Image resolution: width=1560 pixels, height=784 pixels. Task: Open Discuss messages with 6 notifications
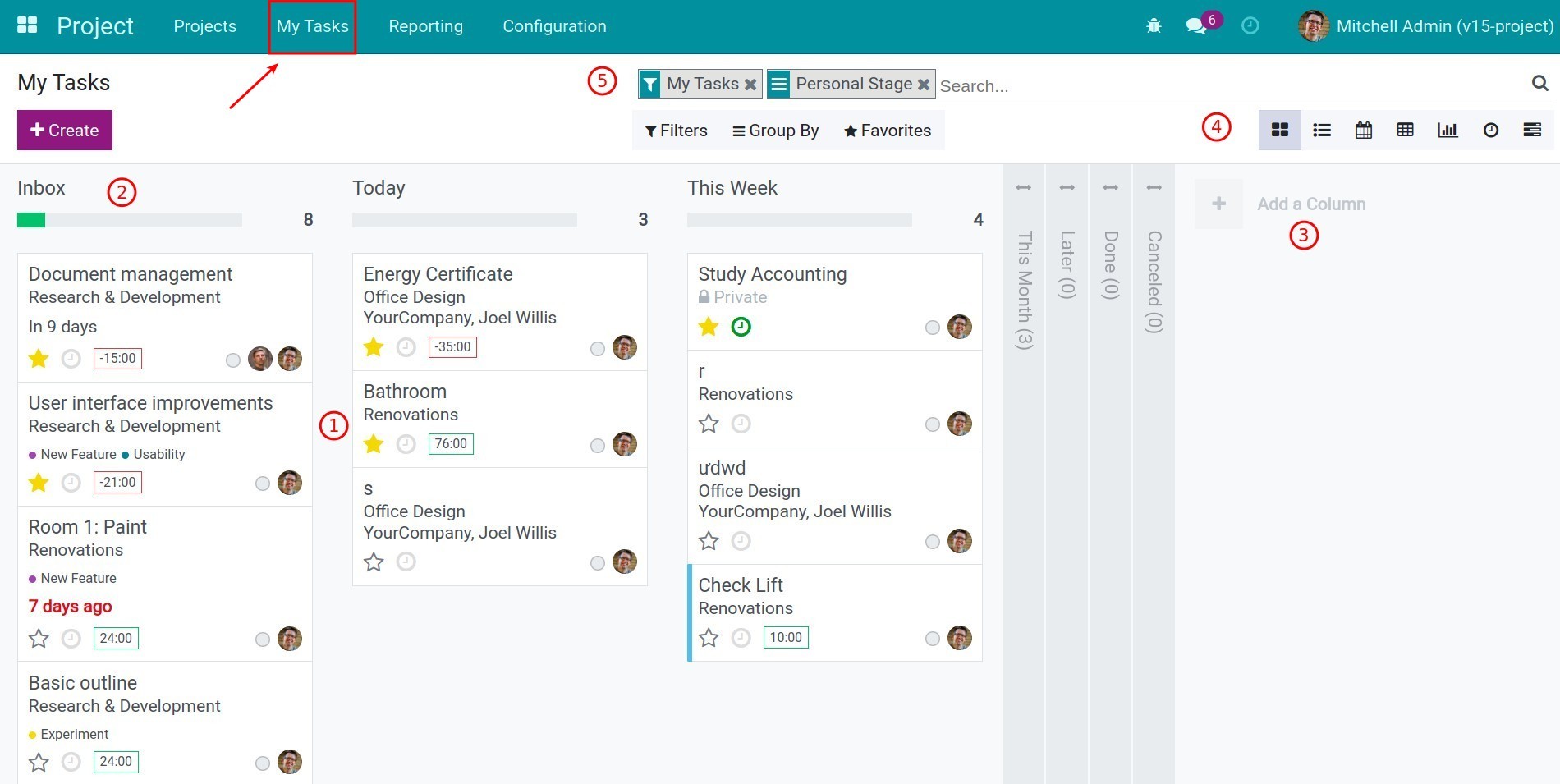tap(1197, 25)
